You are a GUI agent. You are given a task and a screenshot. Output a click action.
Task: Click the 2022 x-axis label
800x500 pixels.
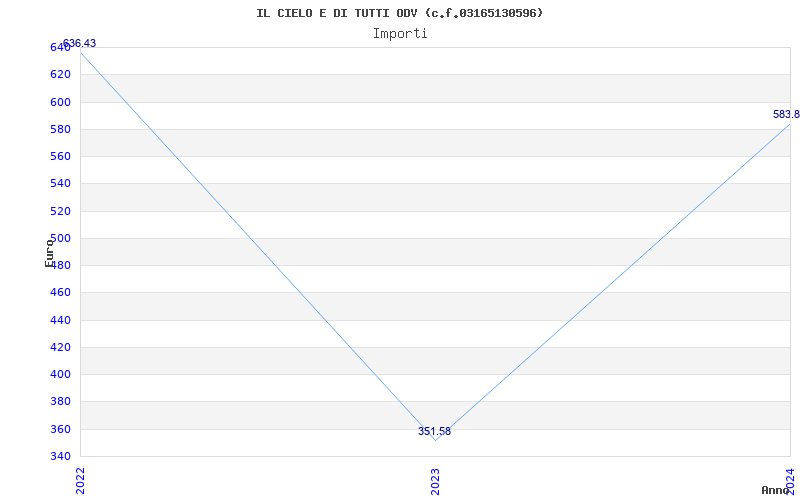(x=80, y=481)
